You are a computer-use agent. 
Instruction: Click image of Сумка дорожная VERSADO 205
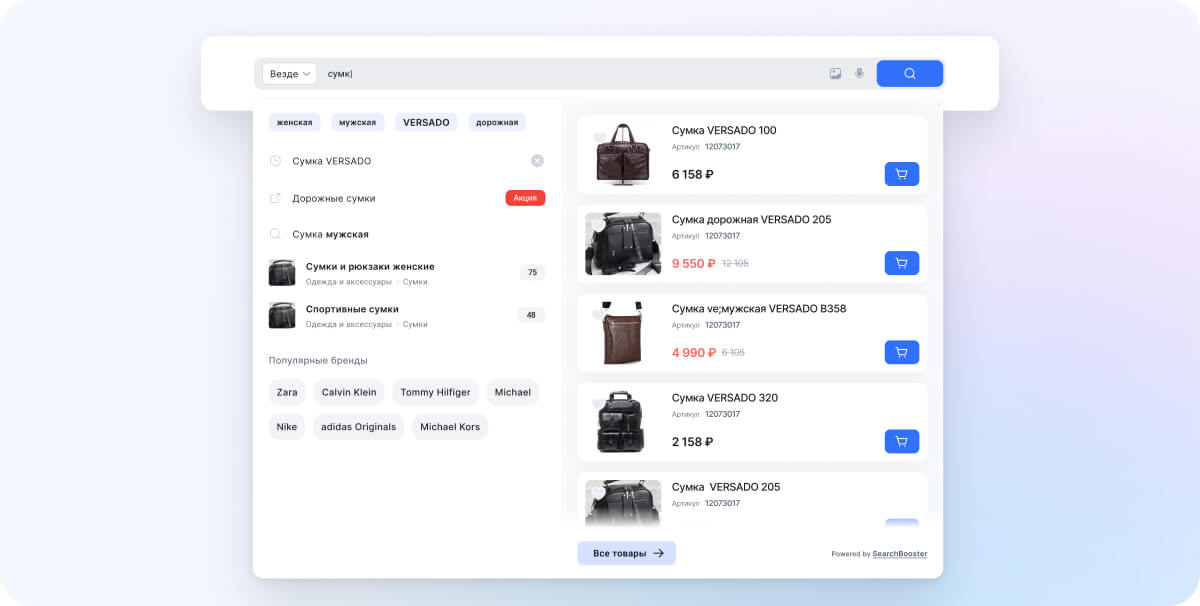tap(623, 244)
